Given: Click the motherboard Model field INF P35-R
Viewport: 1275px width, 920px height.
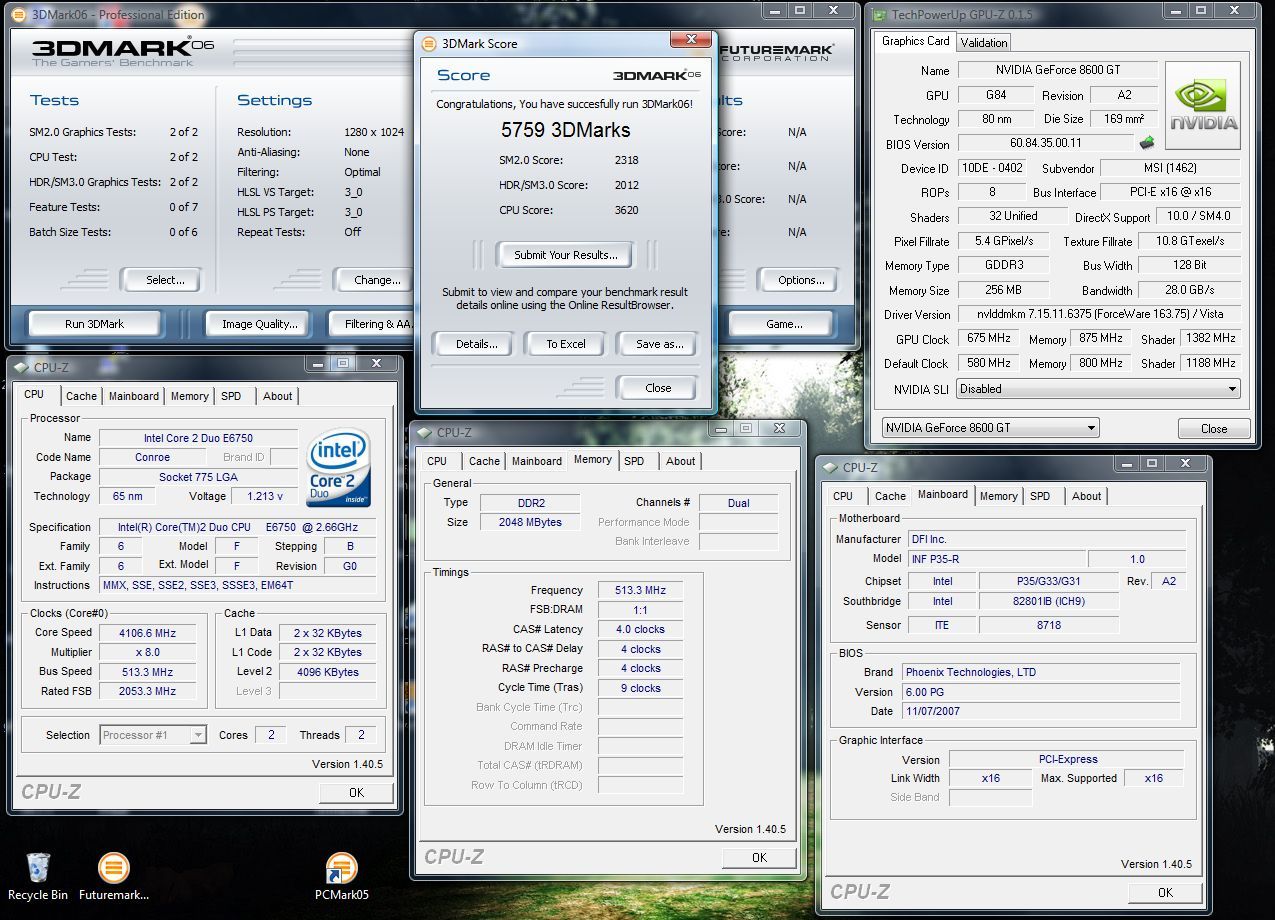Looking at the screenshot, I should tap(996, 559).
